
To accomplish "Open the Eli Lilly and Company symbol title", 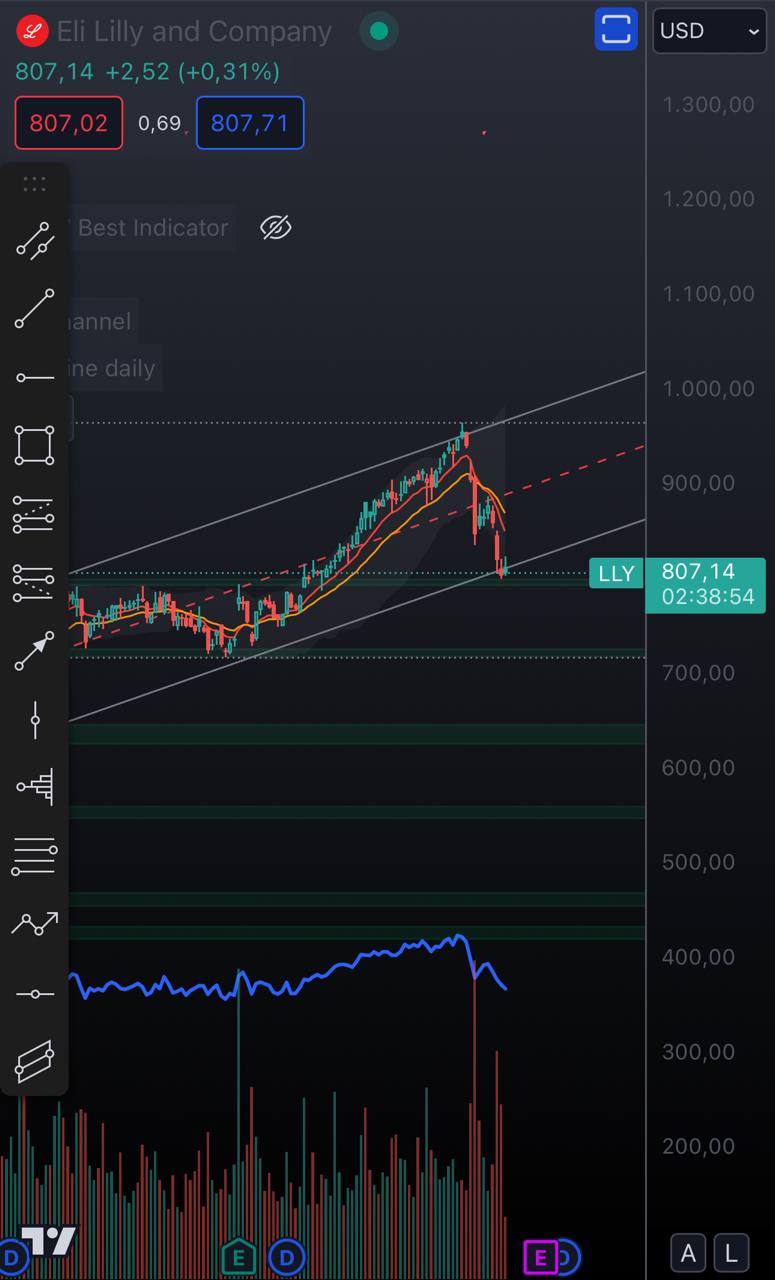I will tap(193, 32).
